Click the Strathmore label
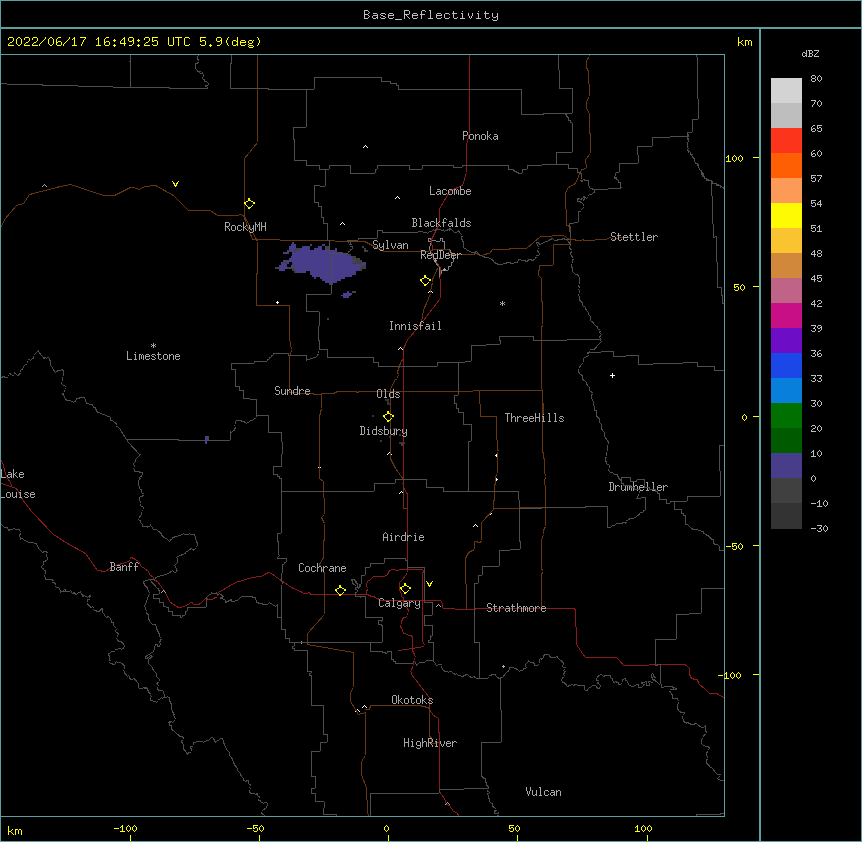This screenshot has width=862, height=842. tap(516, 608)
